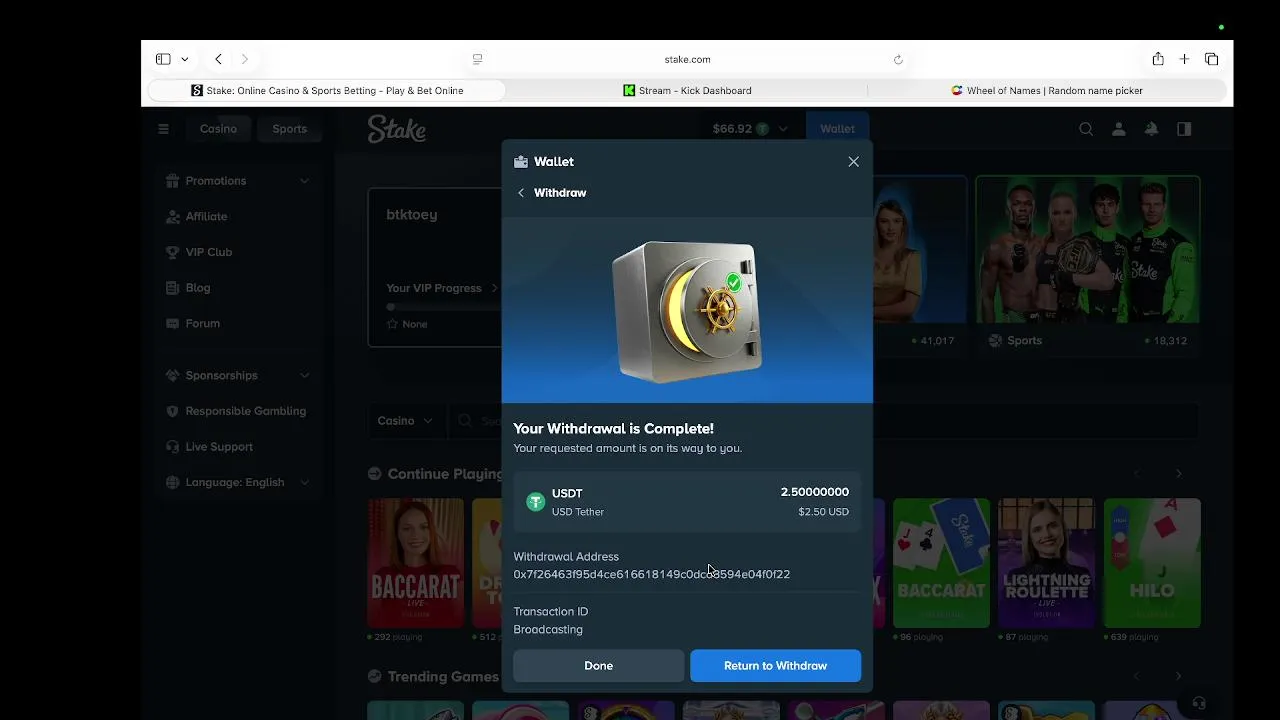Go back with Safari back arrow

218,59
